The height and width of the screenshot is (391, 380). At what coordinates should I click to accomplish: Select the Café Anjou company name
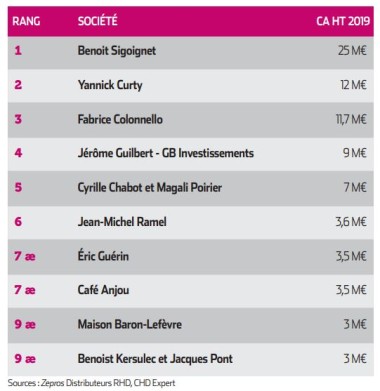pyautogui.click(x=103, y=290)
